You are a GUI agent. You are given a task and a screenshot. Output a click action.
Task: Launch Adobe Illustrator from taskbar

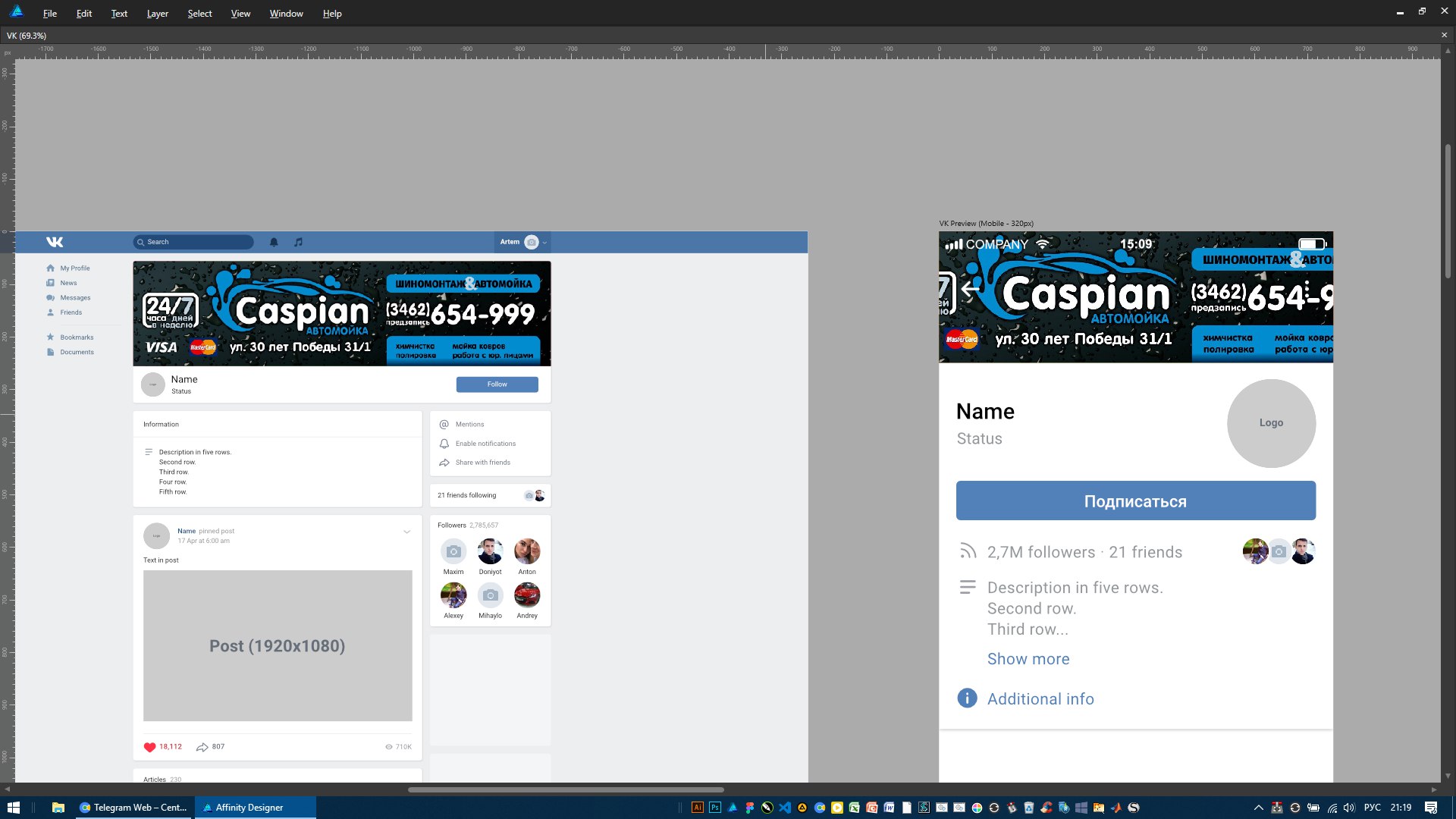(x=697, y=808)
